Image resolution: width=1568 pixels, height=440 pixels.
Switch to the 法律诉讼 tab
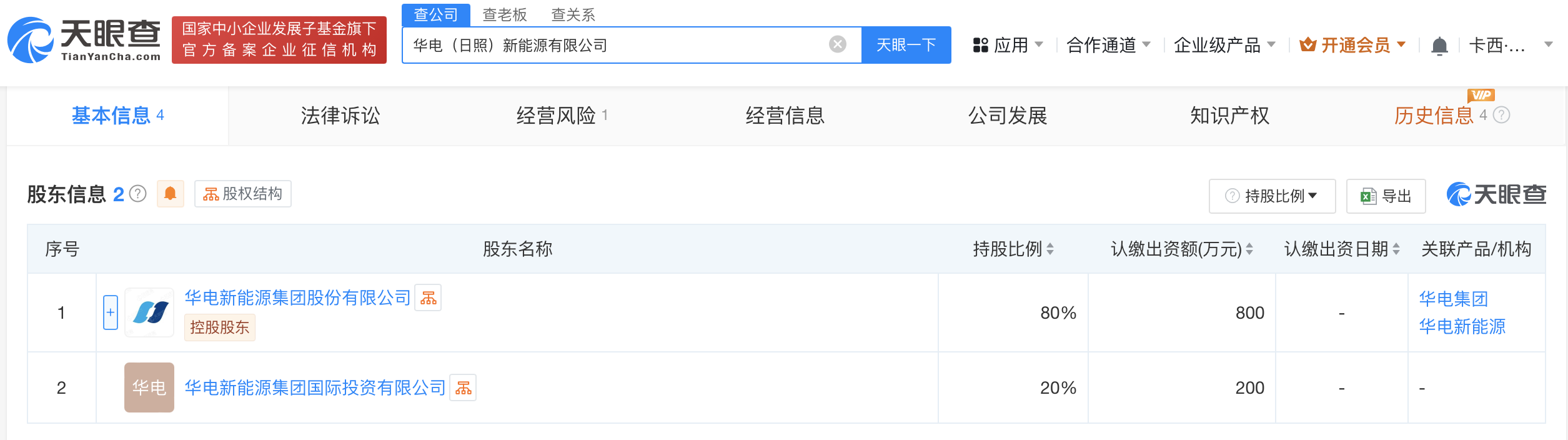pos(340,116)
